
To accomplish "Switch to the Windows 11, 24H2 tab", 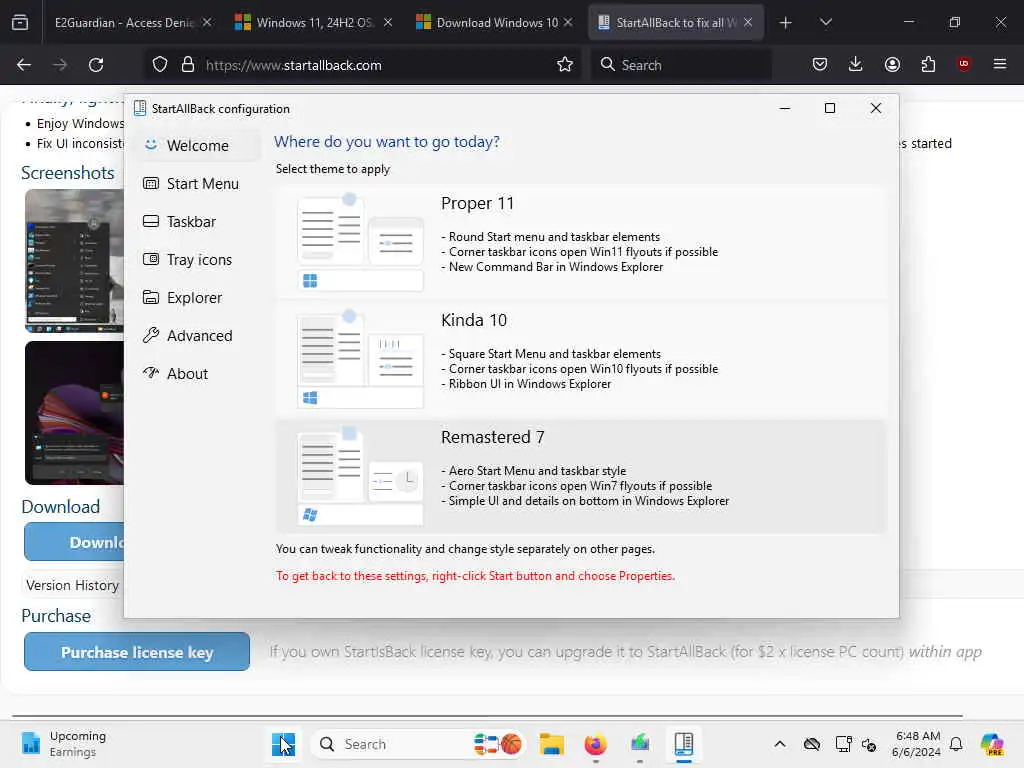I will pyautogui.click(x=312, y=22).
